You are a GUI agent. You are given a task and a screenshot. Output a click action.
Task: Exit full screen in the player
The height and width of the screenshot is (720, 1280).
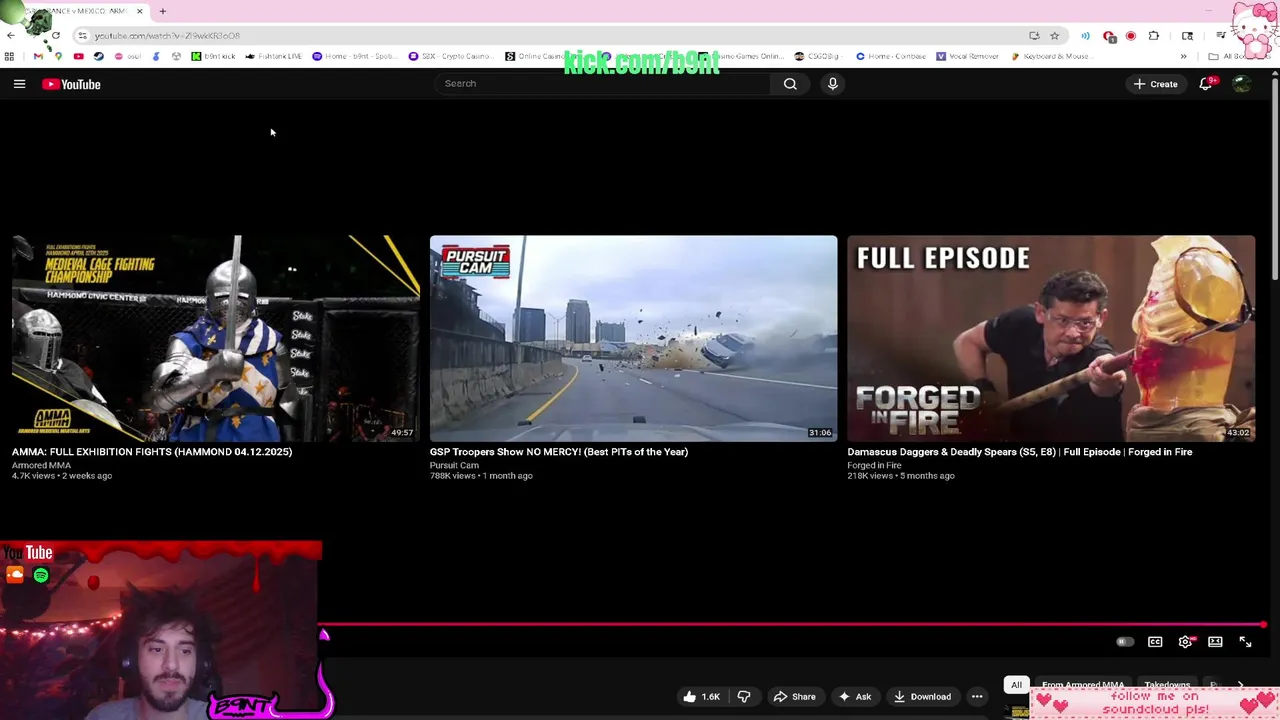pyautogui.click(x=1245, y=642)
